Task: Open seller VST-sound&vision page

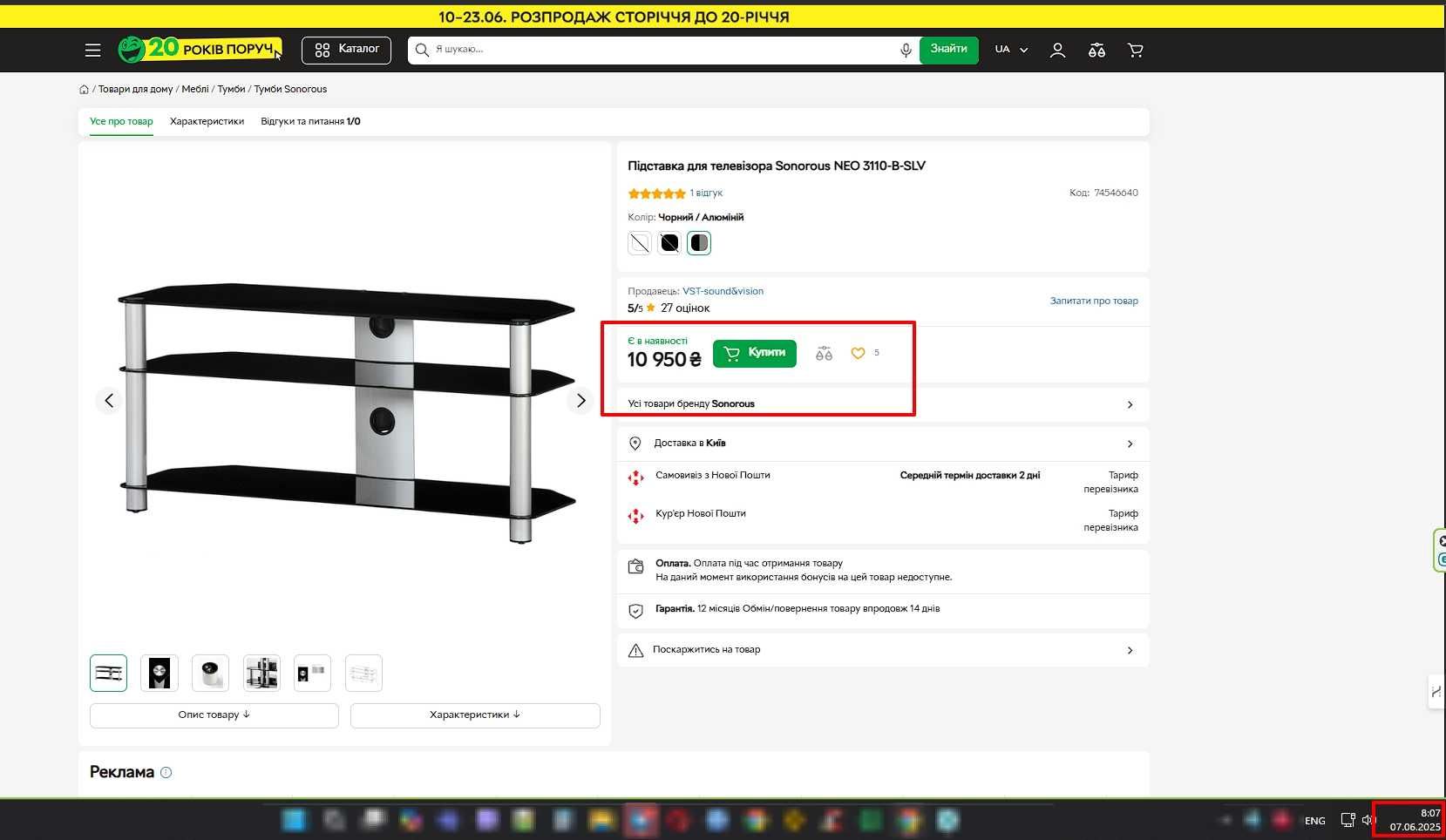Action: point(723,291)
